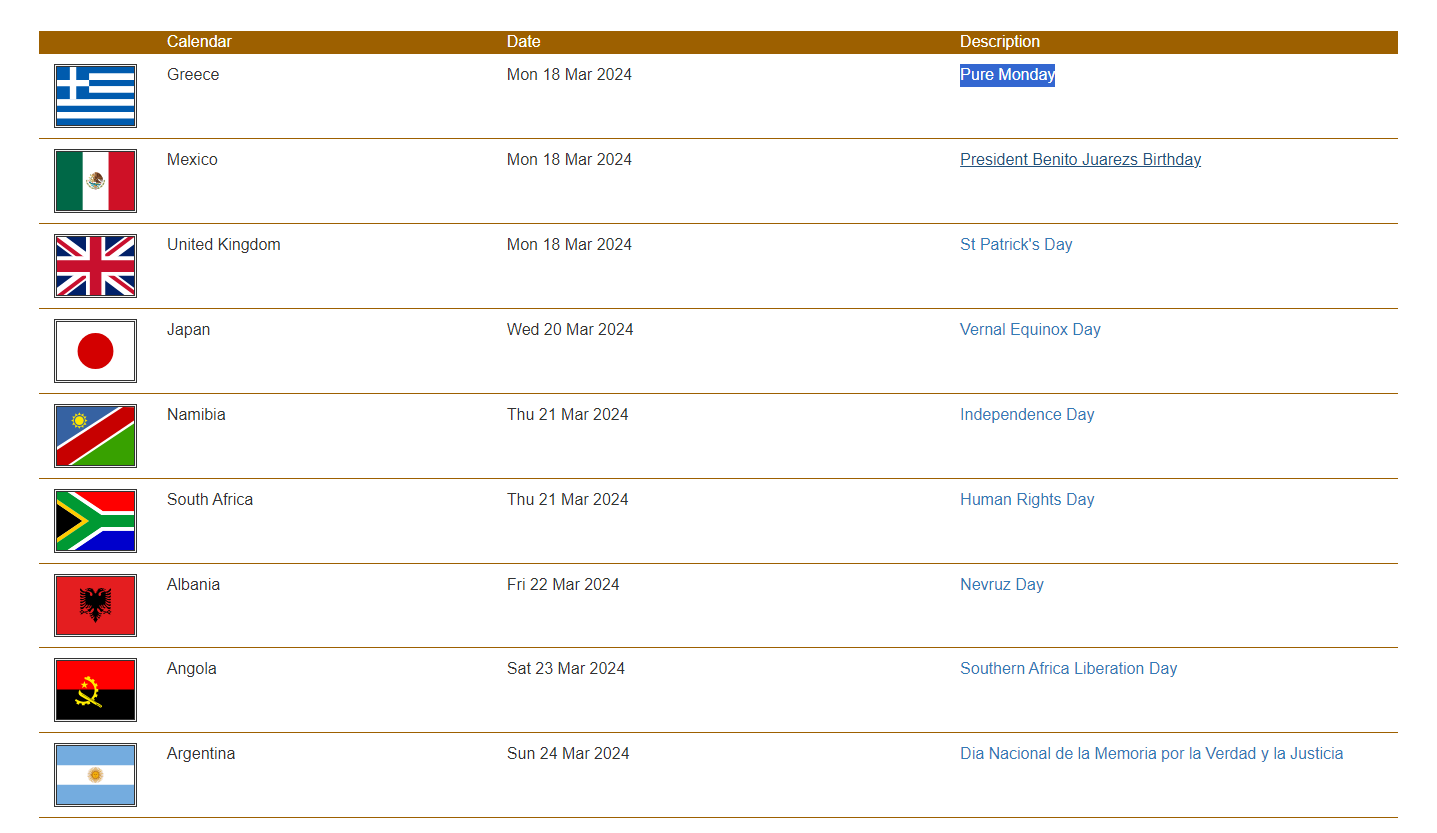Click the Angola calendar name
Screen dimensions: 1437x833
click(191, 669)
